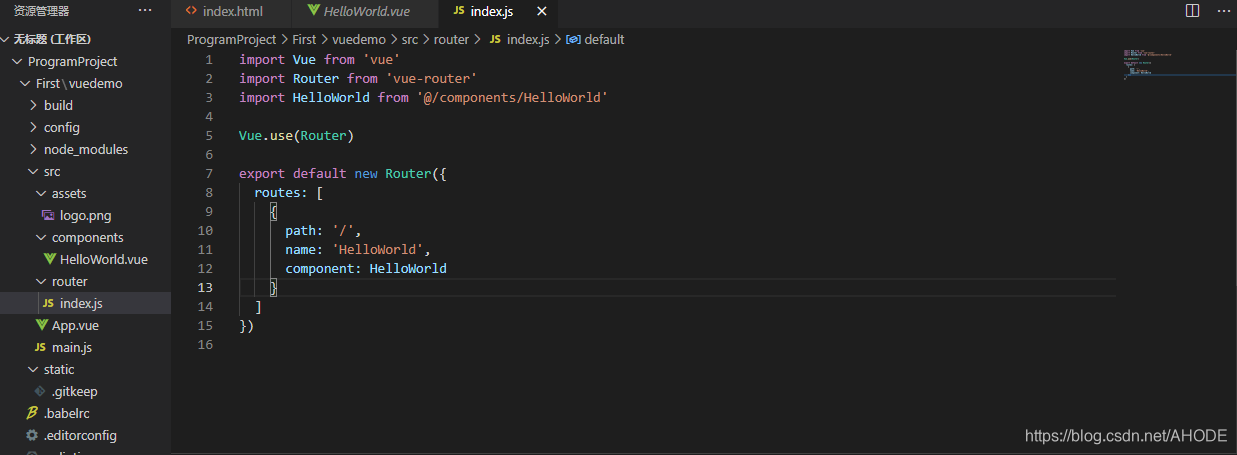Click the git icon beside .gitkeep
The image size is (1237, 455).
40,391
